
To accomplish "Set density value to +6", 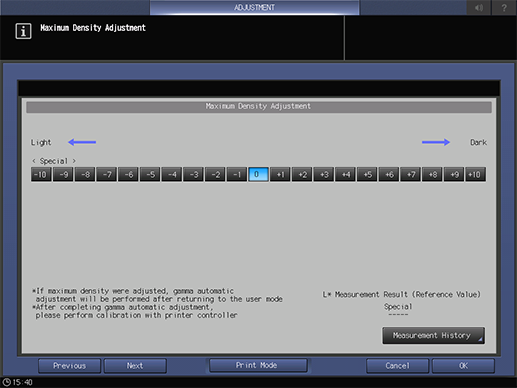I will point(389,174).
